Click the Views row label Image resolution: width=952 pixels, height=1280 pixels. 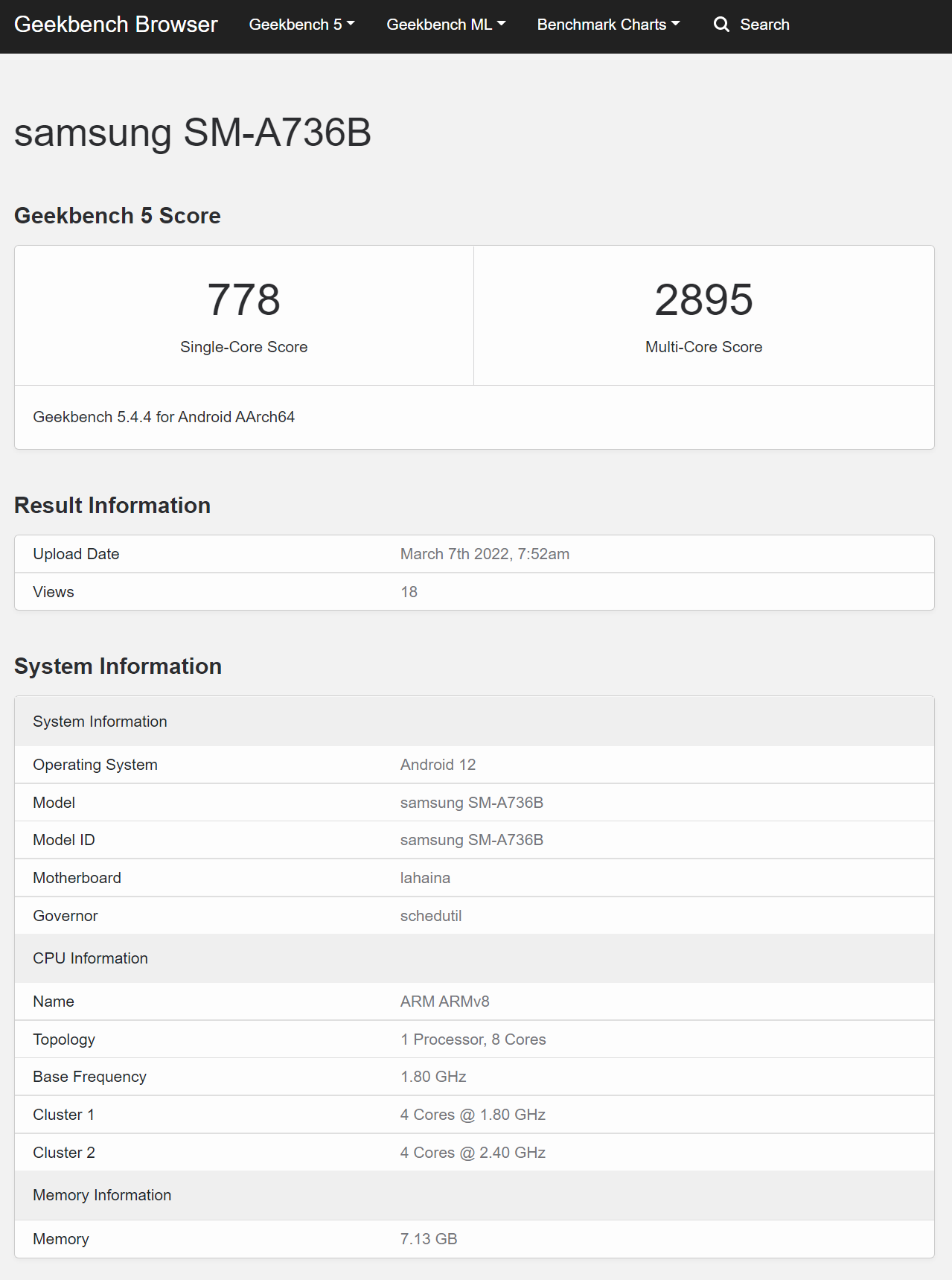(54, 592)
